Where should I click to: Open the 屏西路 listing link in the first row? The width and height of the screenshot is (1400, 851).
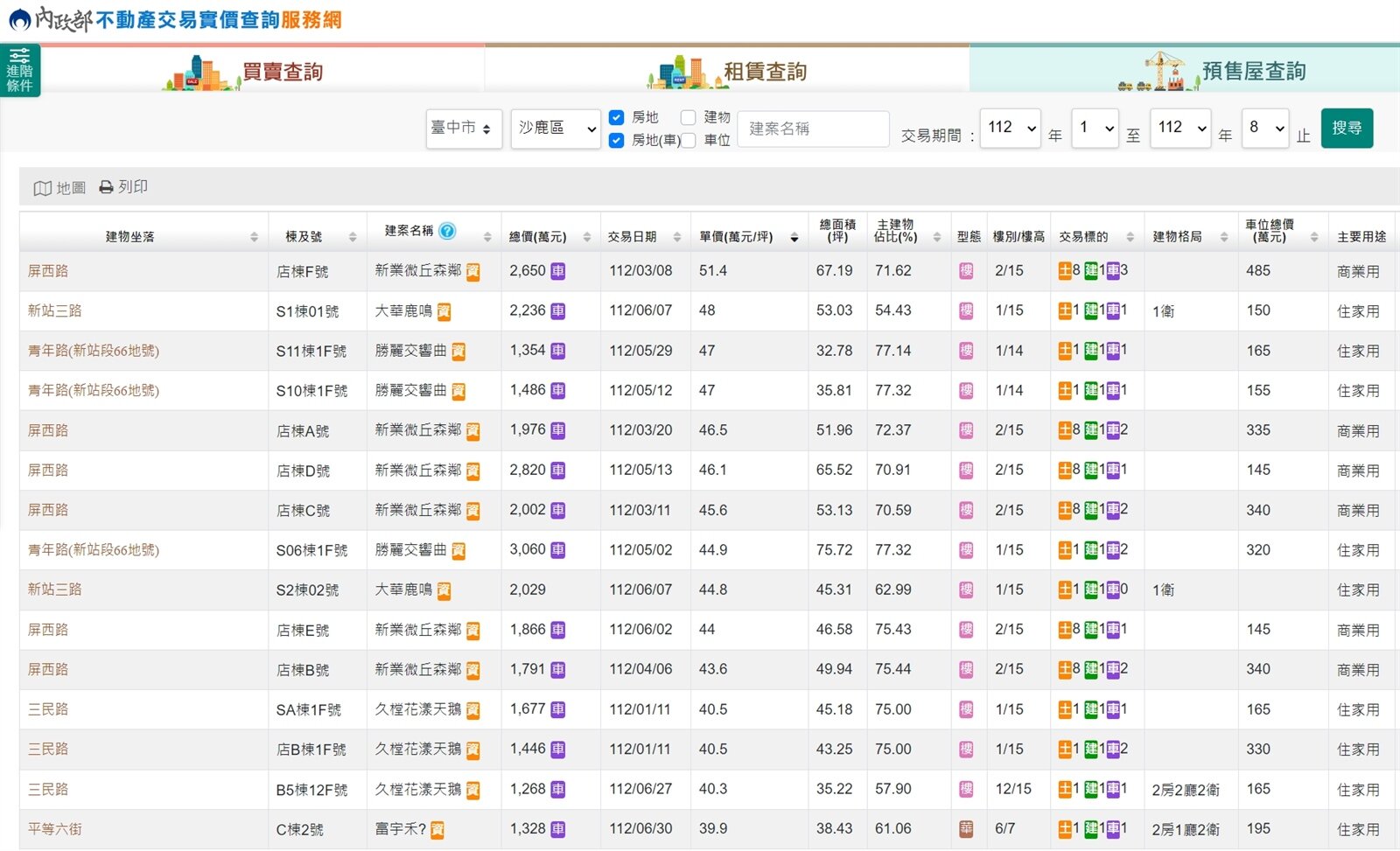48,271
